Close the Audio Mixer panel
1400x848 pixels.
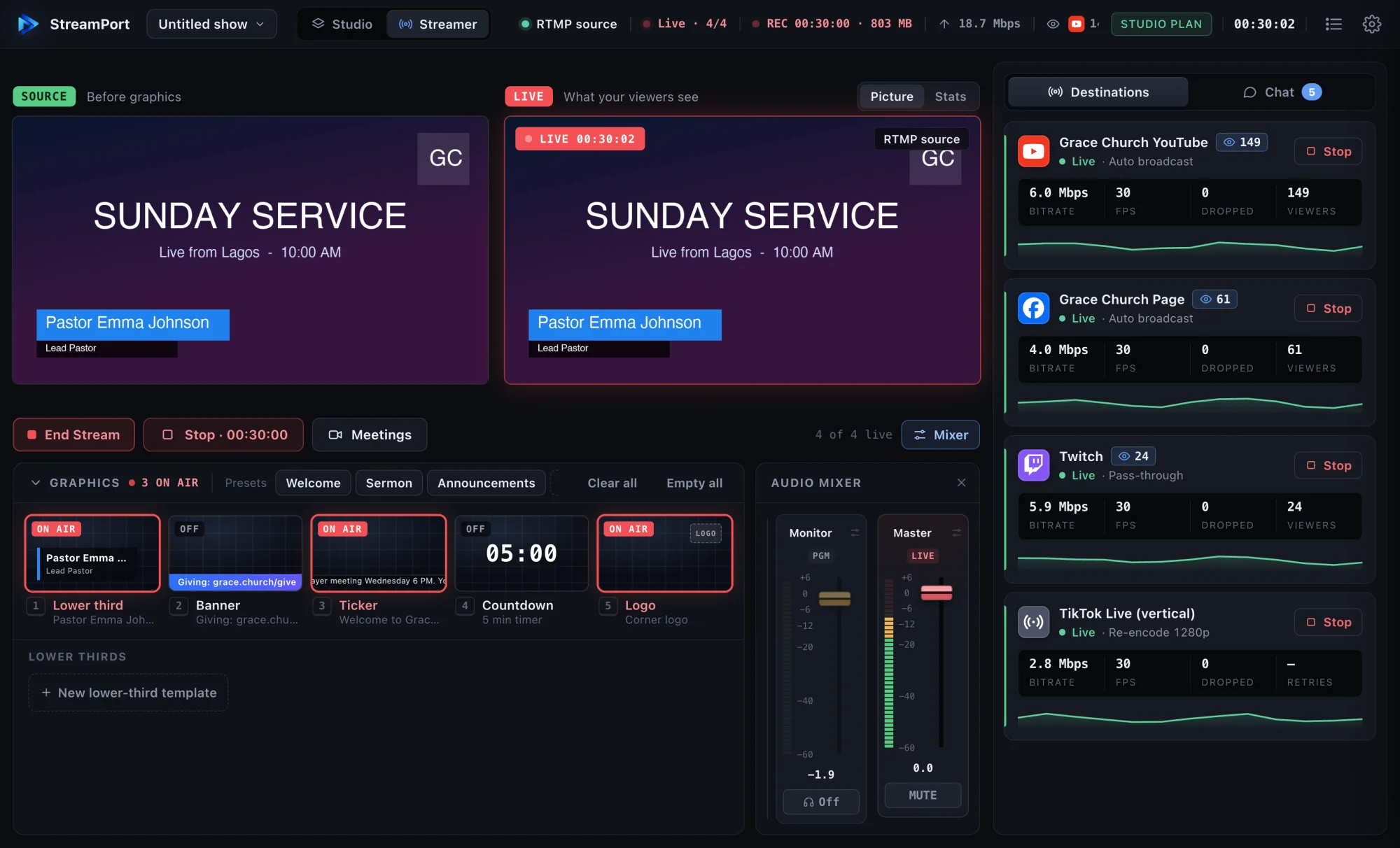tap(961, 483)
